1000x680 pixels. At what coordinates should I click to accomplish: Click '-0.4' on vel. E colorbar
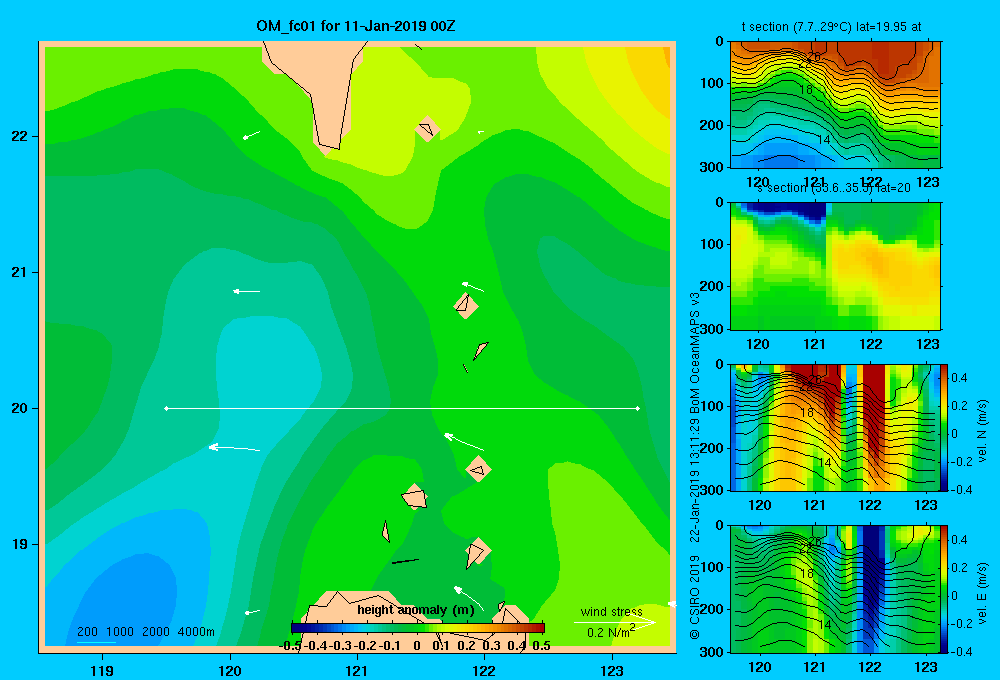961,651
